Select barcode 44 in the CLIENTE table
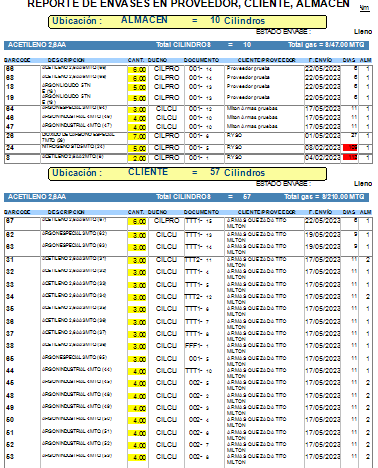 [x=10, y=371]
